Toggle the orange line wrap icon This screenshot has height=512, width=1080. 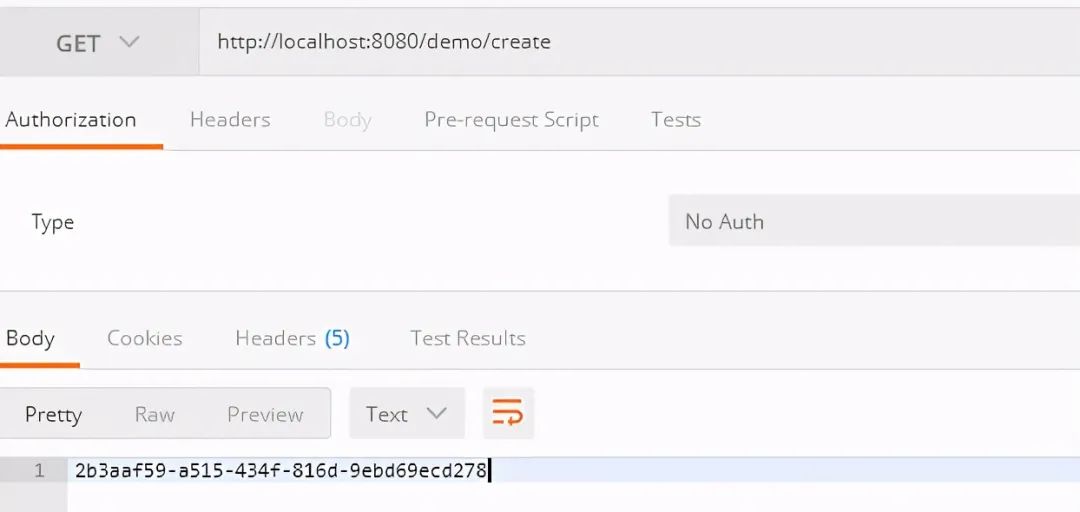pos(508,413)
